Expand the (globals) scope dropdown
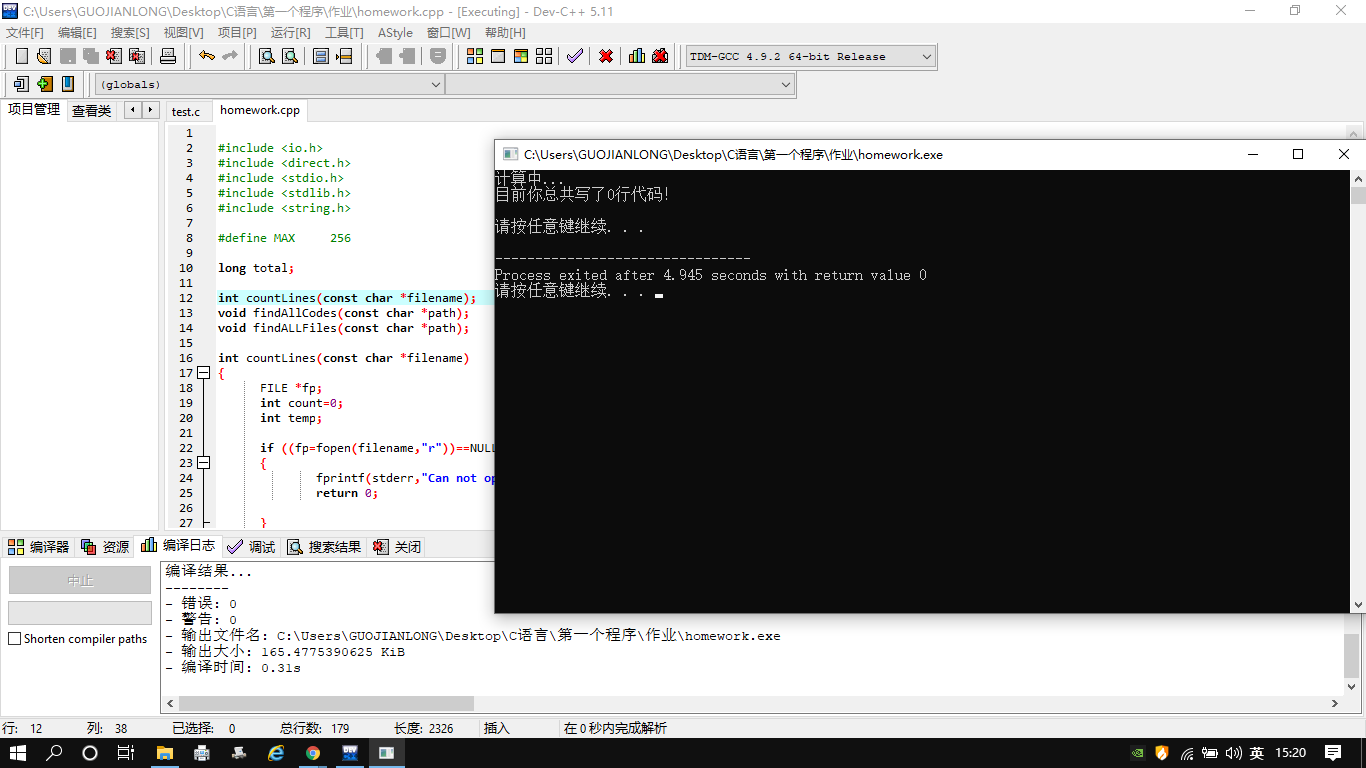 435,85
